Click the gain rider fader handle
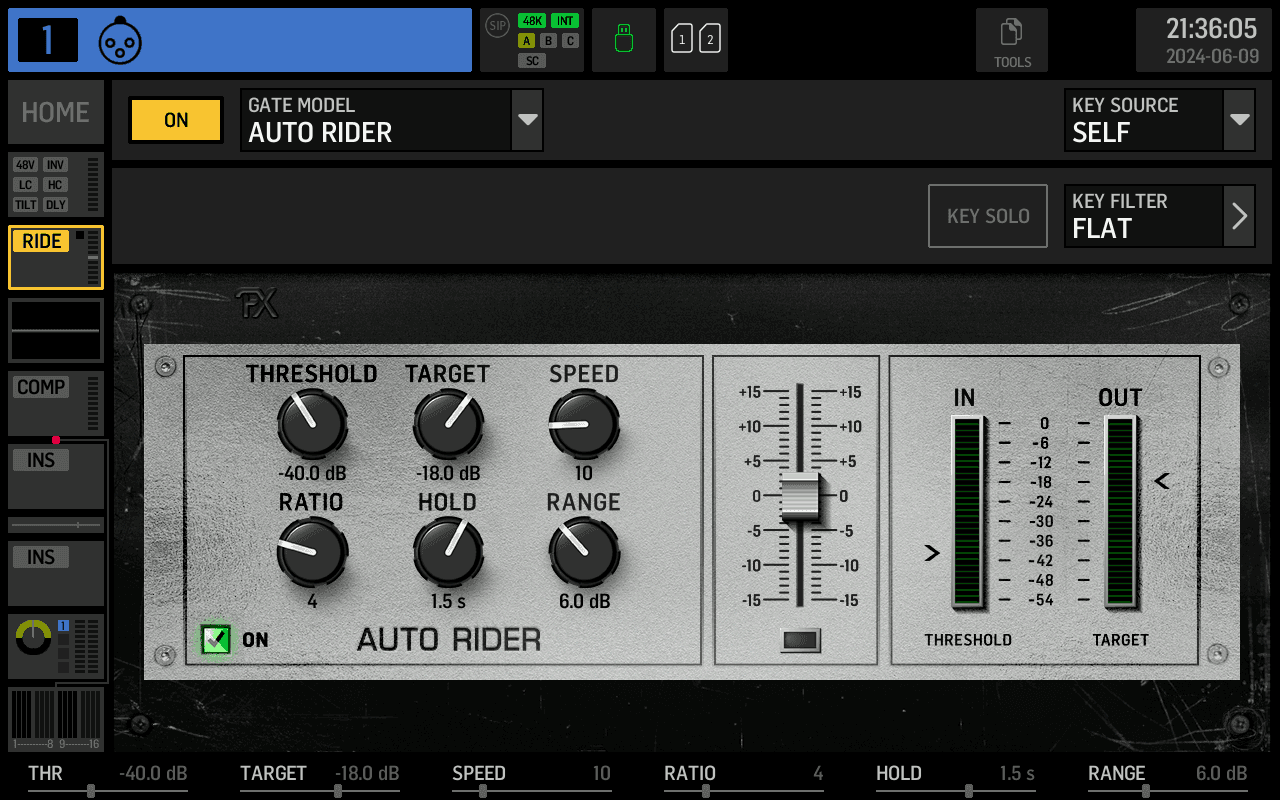1280x800 pixels. coord(800,497)
